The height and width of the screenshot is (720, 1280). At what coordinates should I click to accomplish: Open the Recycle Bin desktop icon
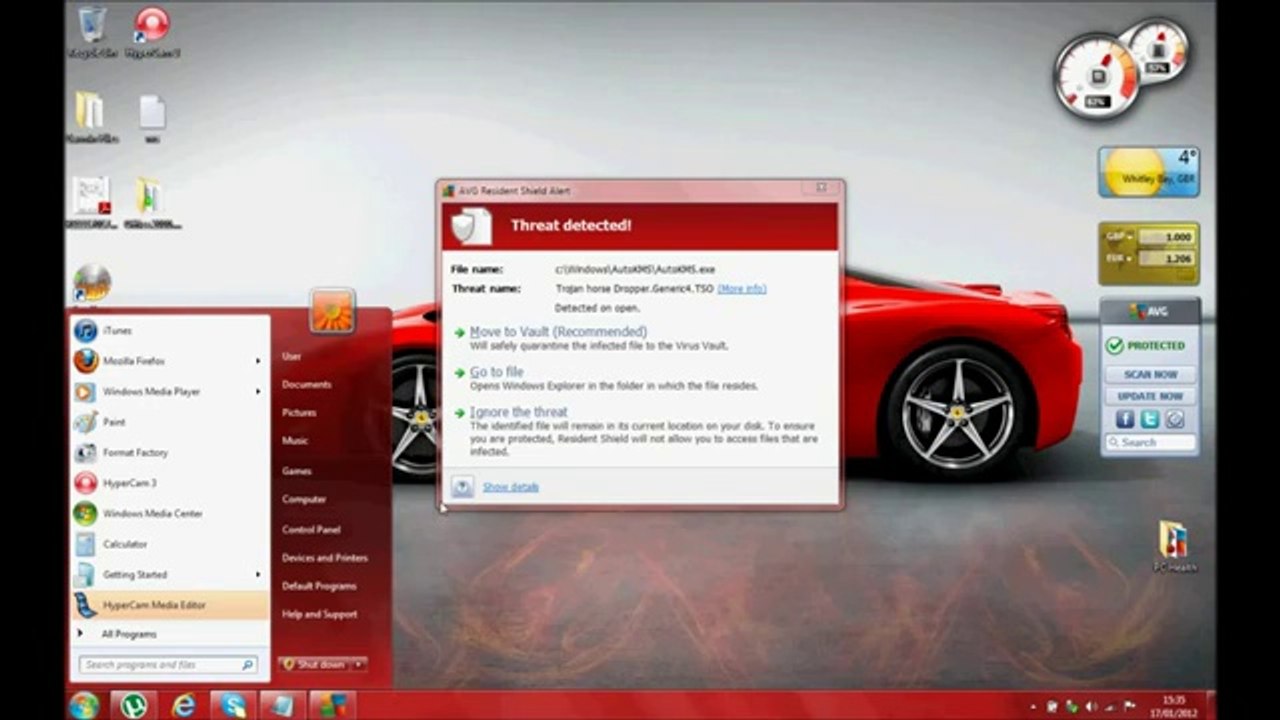(x=92, y=31)
